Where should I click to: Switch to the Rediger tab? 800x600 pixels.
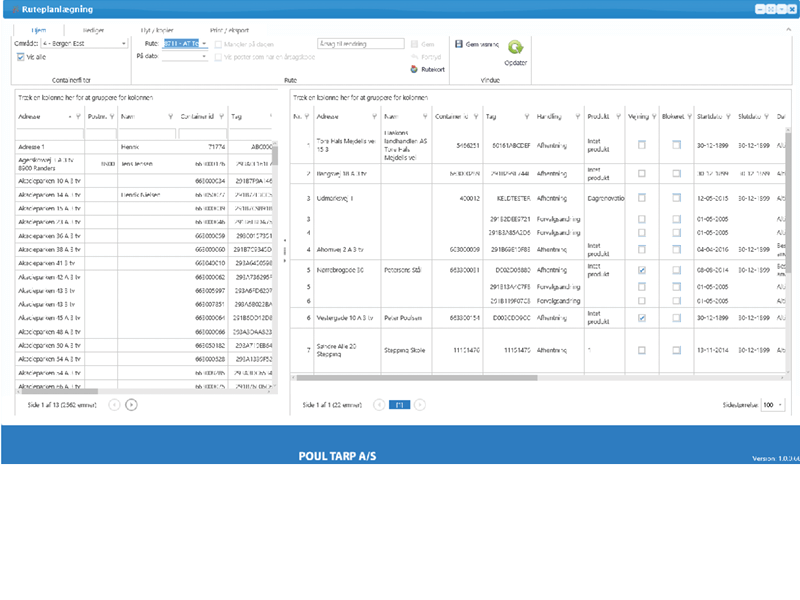[93, 30]
